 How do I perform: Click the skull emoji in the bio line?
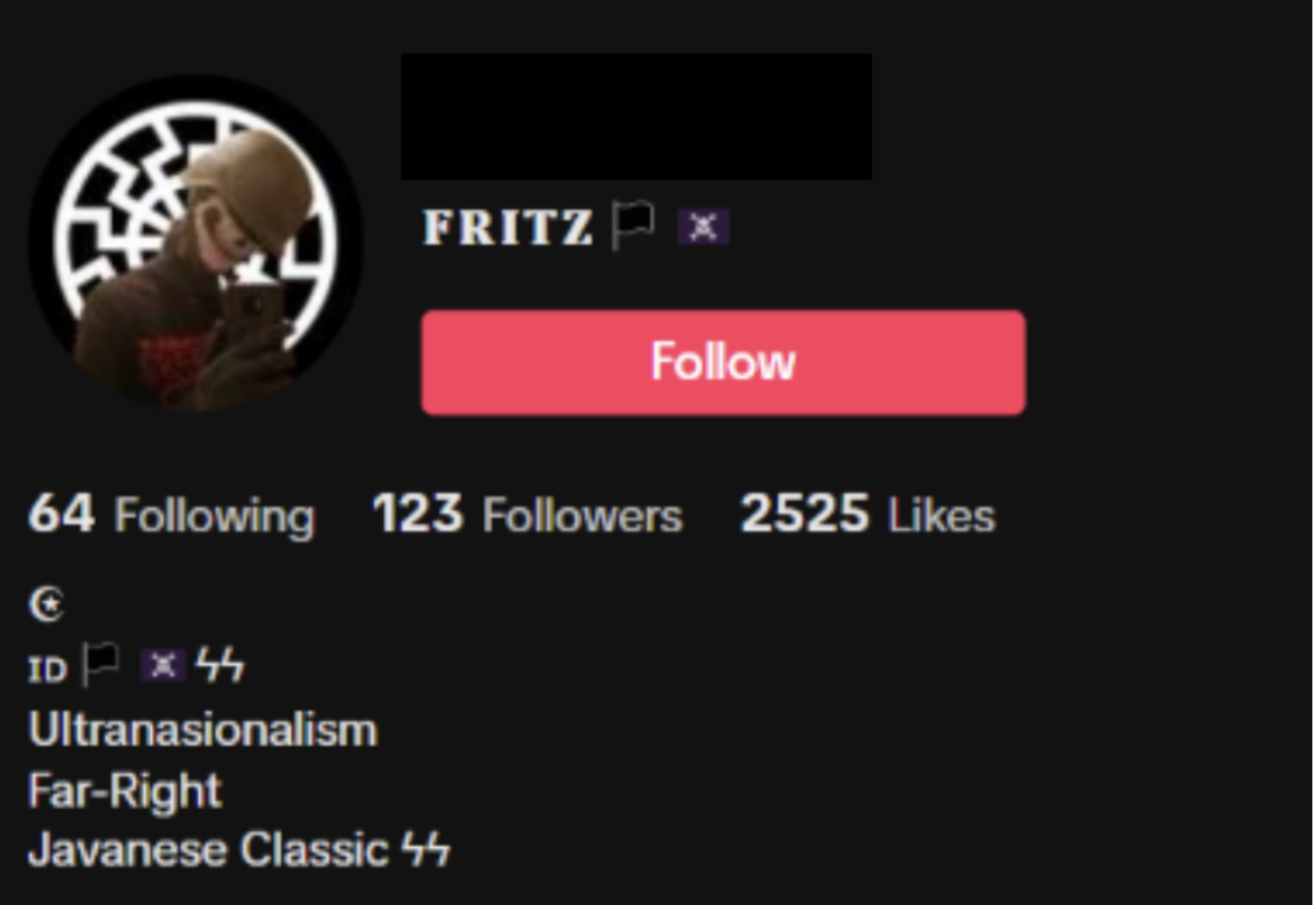[x=163, y=665]
